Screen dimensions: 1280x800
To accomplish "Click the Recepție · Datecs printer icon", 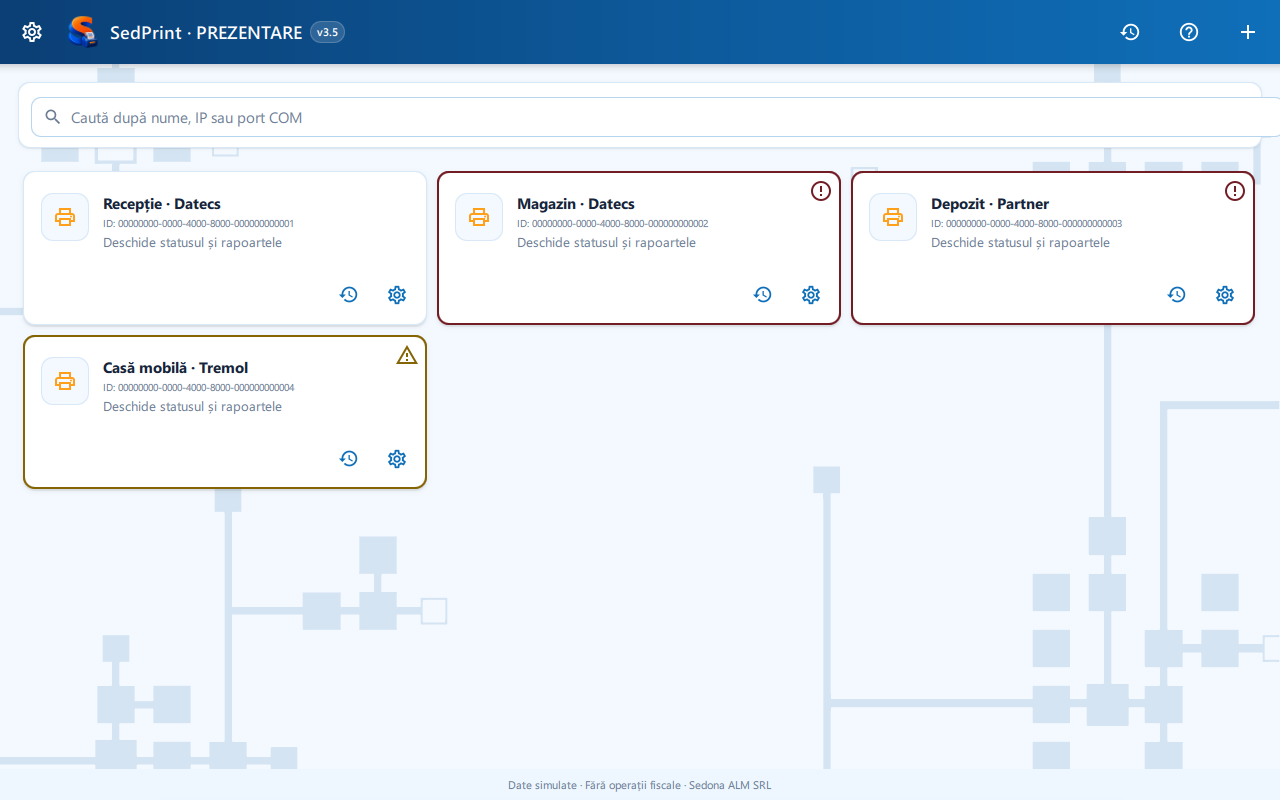I will [x=65, y=217].
